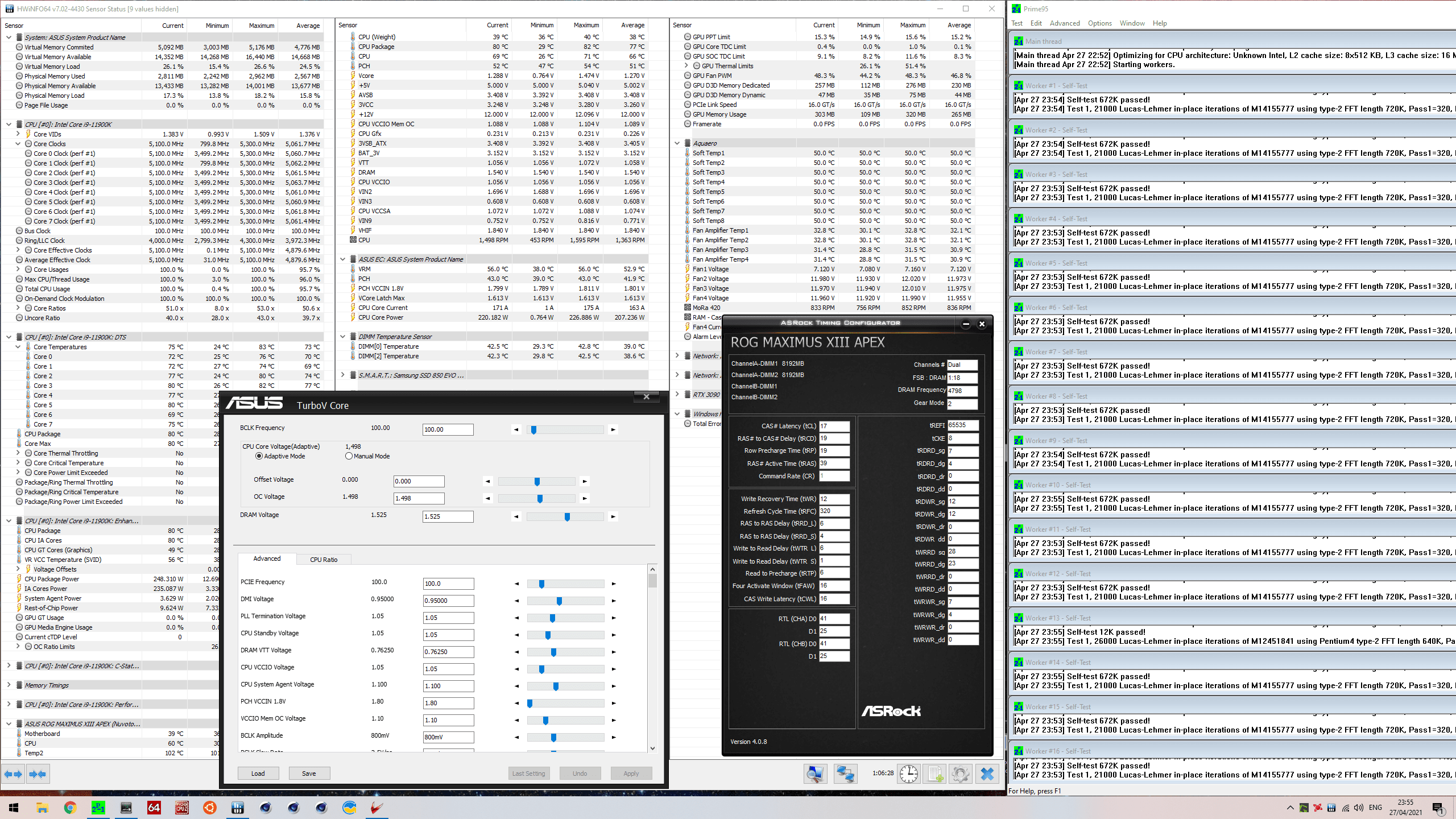Click HWiNFO collapse columns arrows icon
This screenshot has width=1456, height=819.
click(38, 773)
